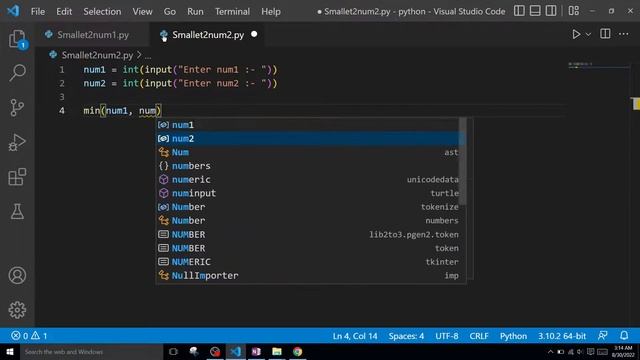Screen dimensions: 640x360
Task: Open Task View on the taskbar
Action: (173, 352)
